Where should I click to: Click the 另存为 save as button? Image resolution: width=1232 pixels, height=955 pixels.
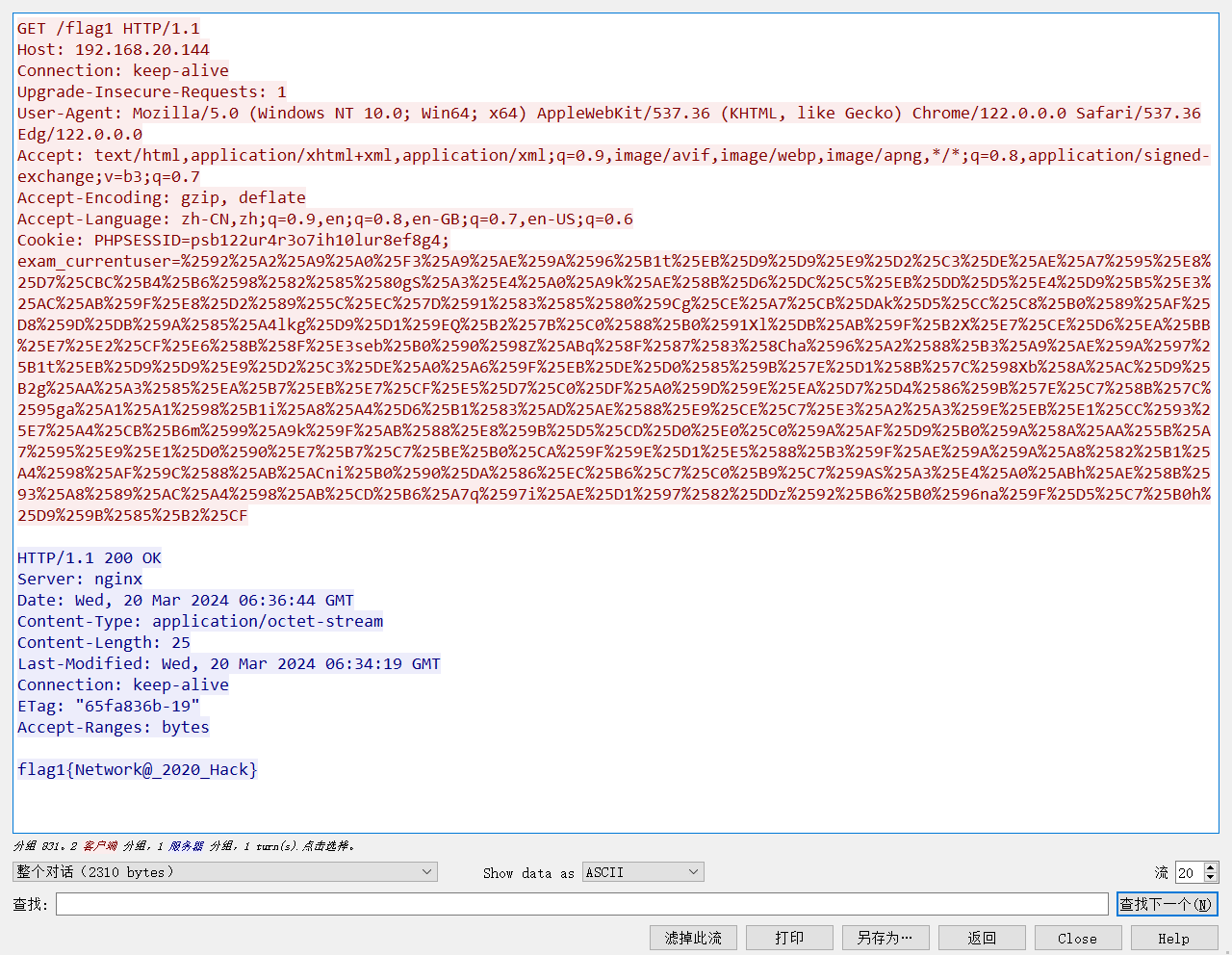tap(885, 938)
